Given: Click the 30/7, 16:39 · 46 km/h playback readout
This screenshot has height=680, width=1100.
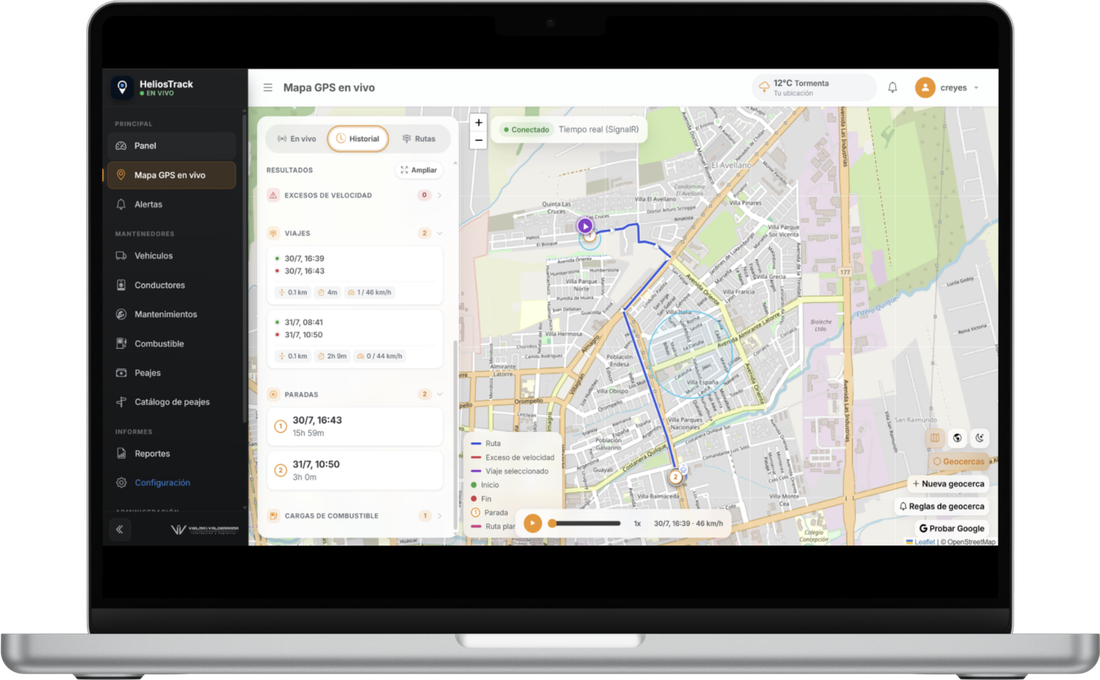Looking at the screenshot, I should [688, 524].
